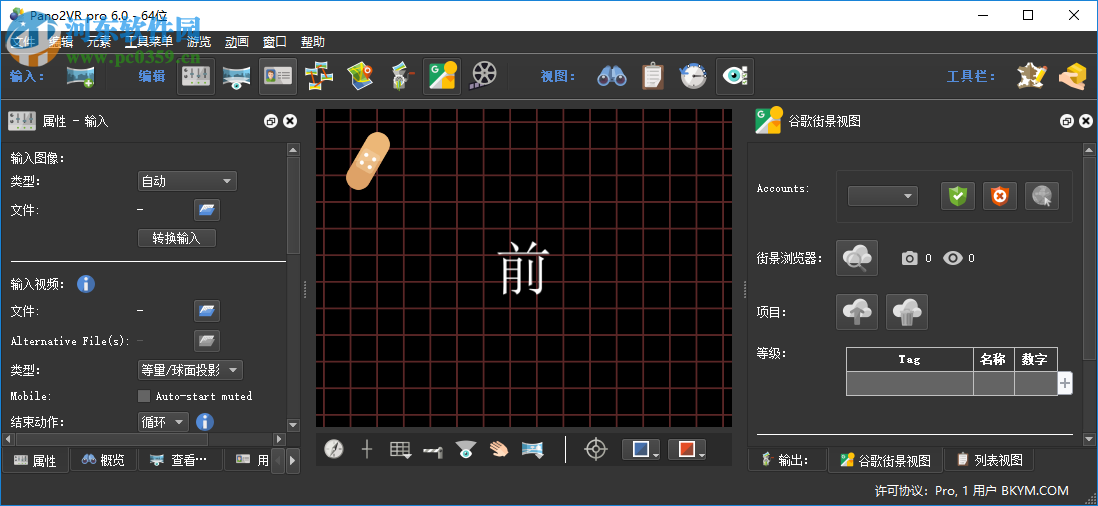Open the 文件 menu
The width and height of the screenshot is (1098, 506).
(x=23, y=42)
